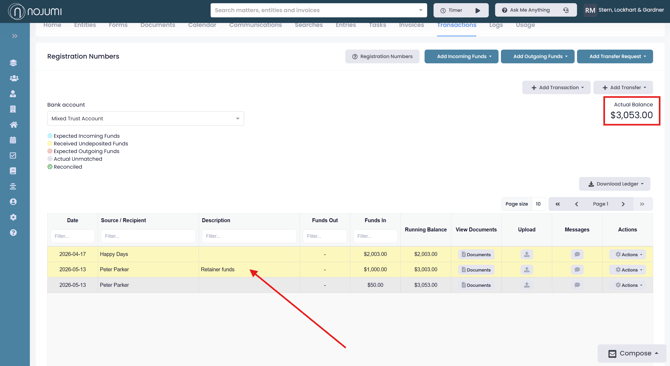
Task: Switch to the Logs tab
Action: coord(496,25)
